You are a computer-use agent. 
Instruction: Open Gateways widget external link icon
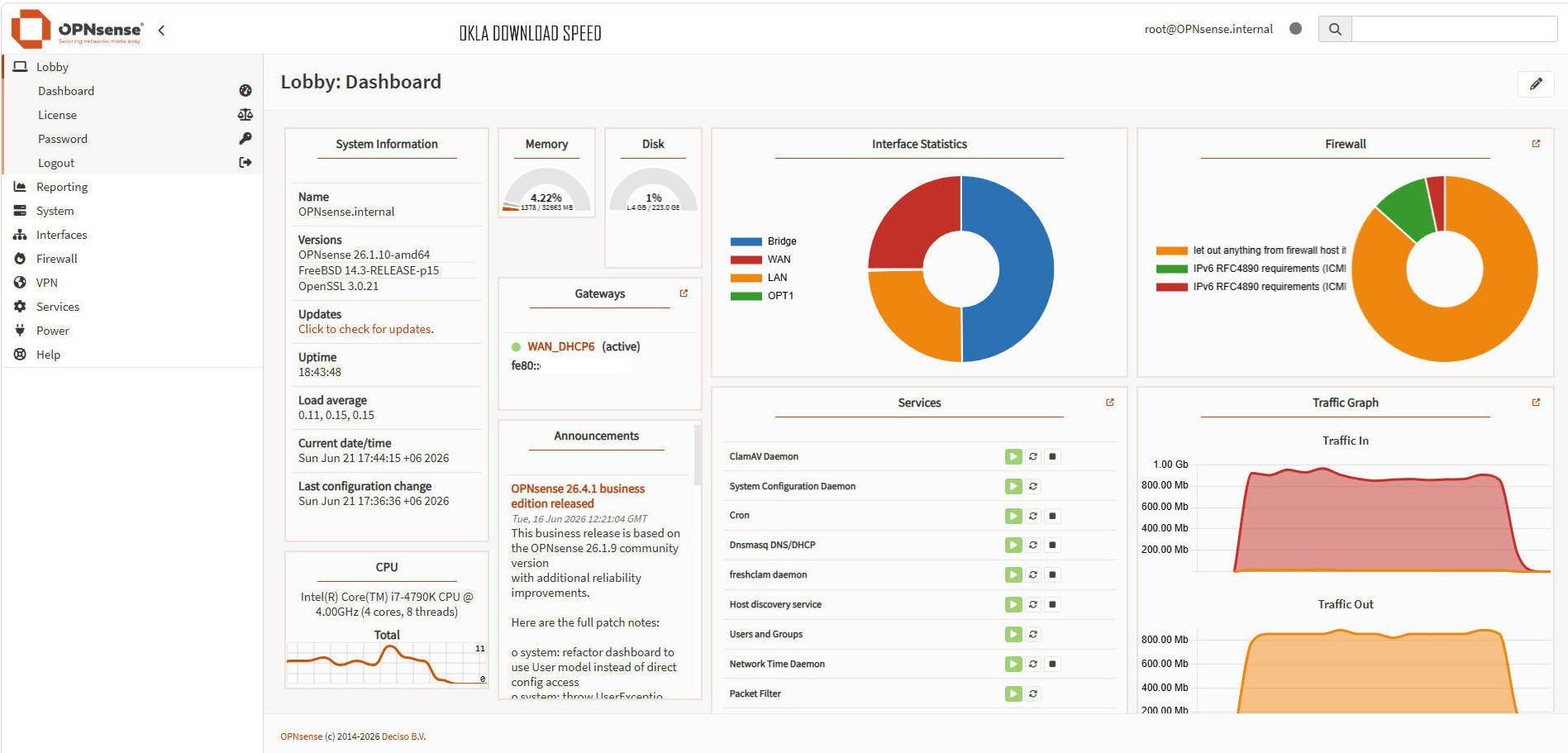[x=684, y=293]
